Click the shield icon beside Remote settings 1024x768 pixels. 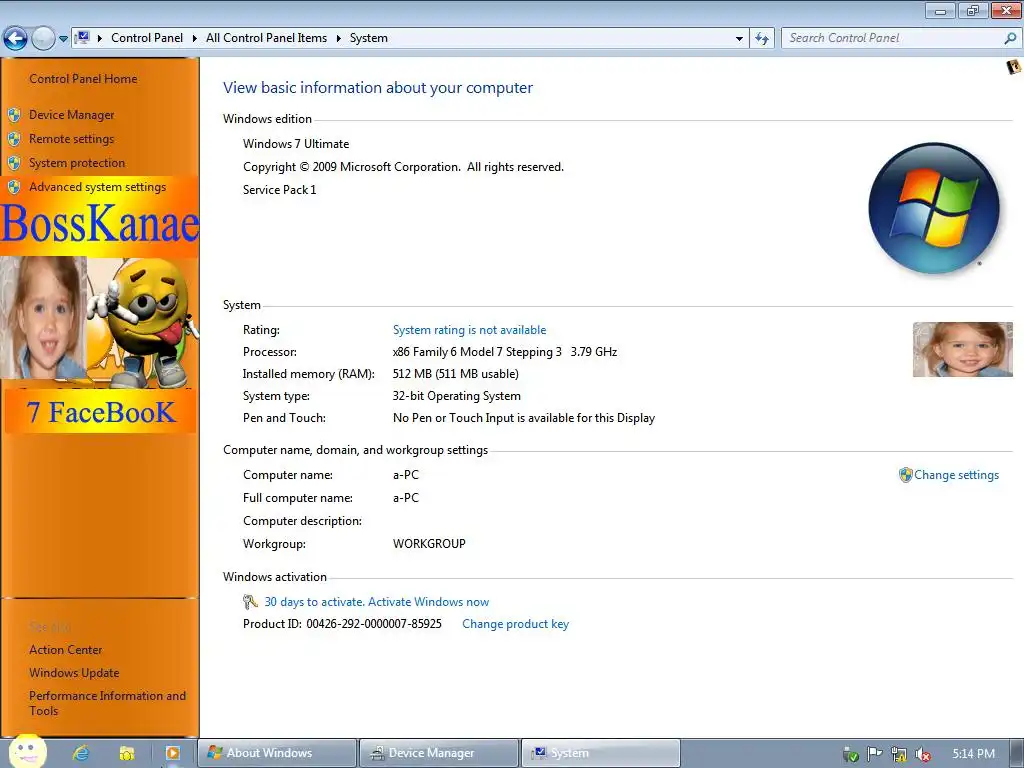[x=14, y=139]
